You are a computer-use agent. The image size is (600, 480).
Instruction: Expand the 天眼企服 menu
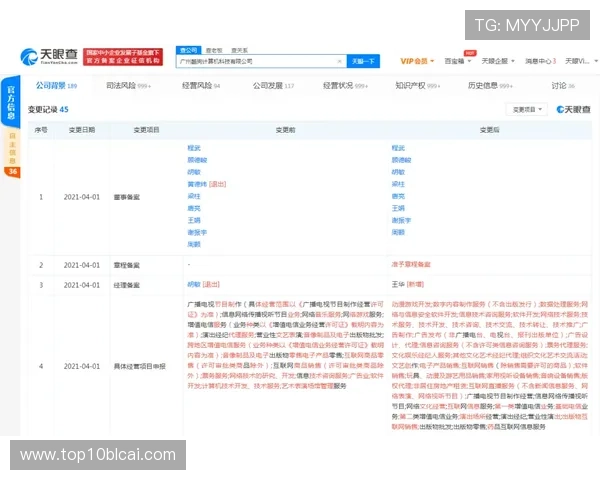498,61
